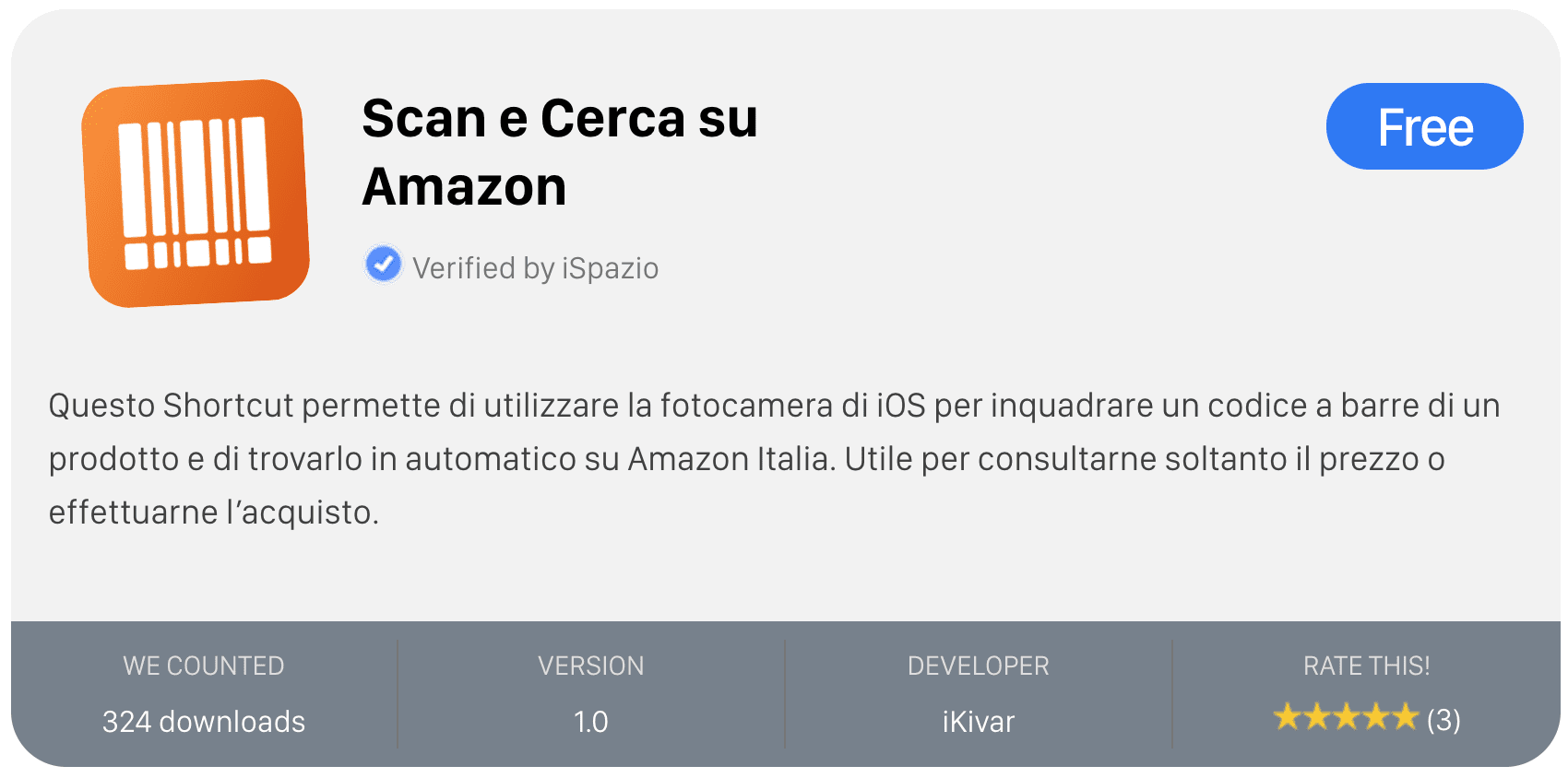Click the words Amazon Italia in the description
1568x778 pixels.
(x=731, y=459)
